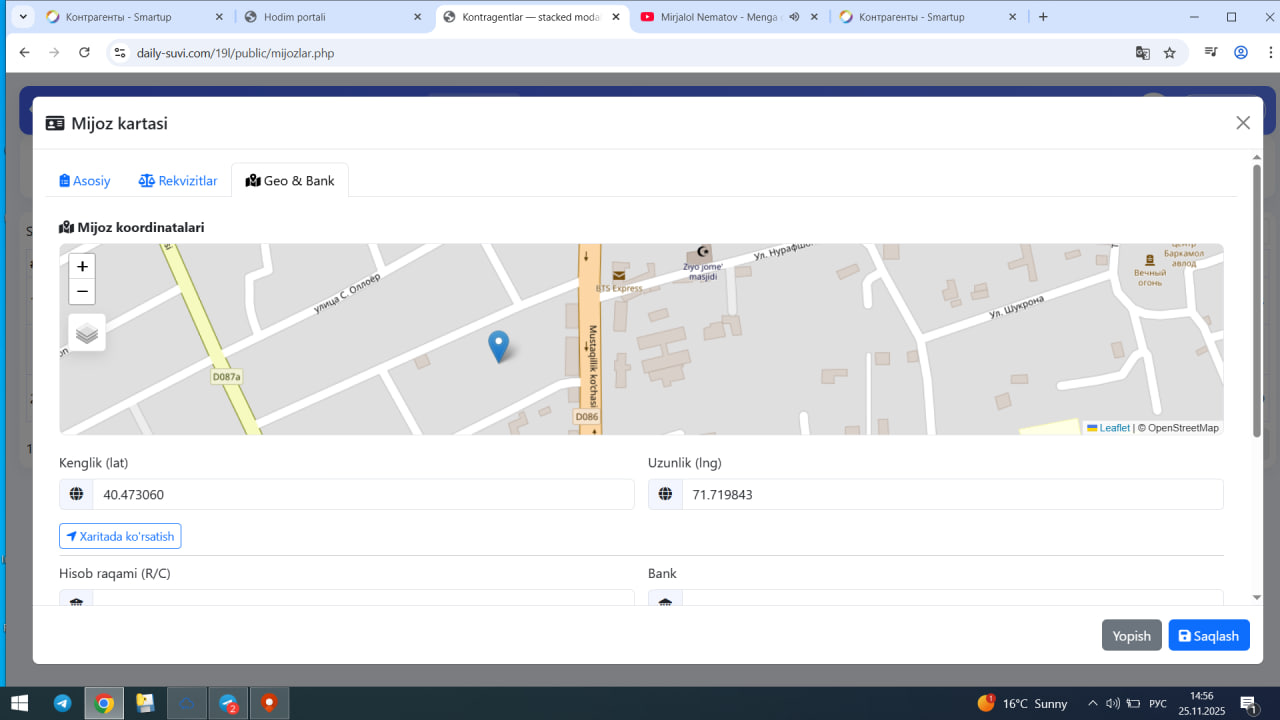The height and width of the screenshot is (720, 1280).
Task: Open a new browser tab
Action: point(1043,17)
